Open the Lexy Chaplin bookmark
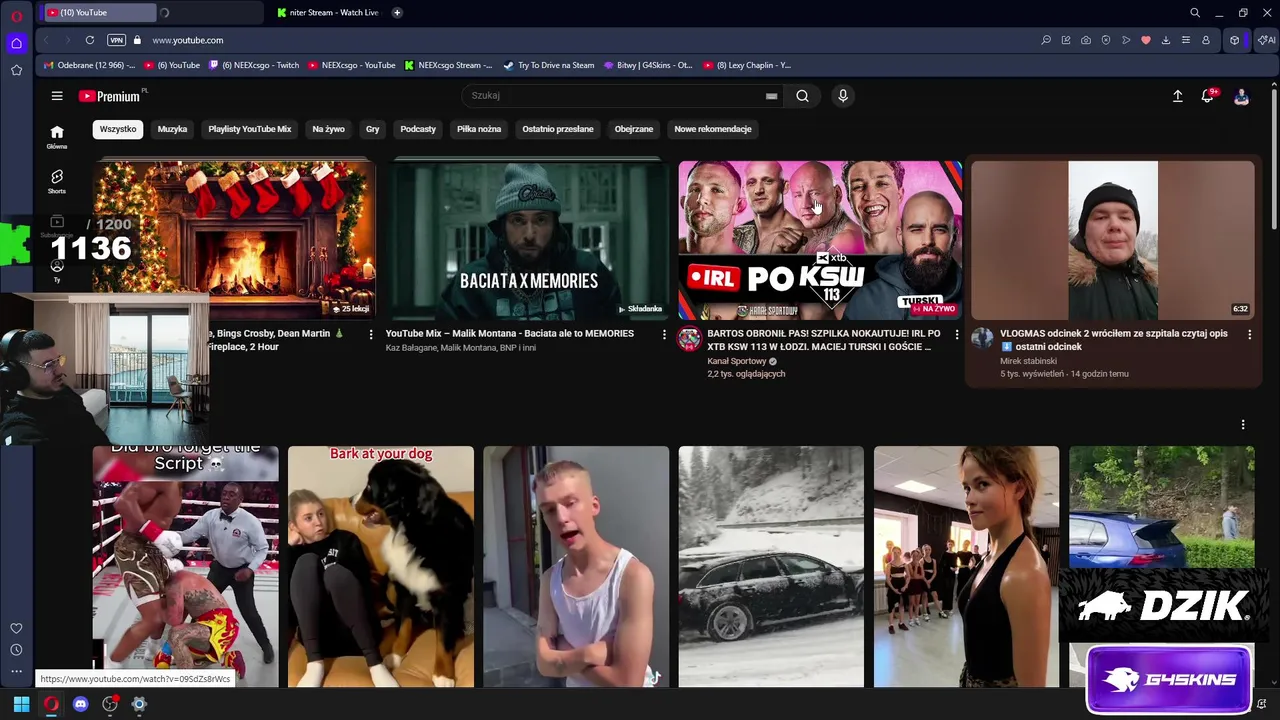Viewport: 1280px width, 720px height. [x=747, y=65]
